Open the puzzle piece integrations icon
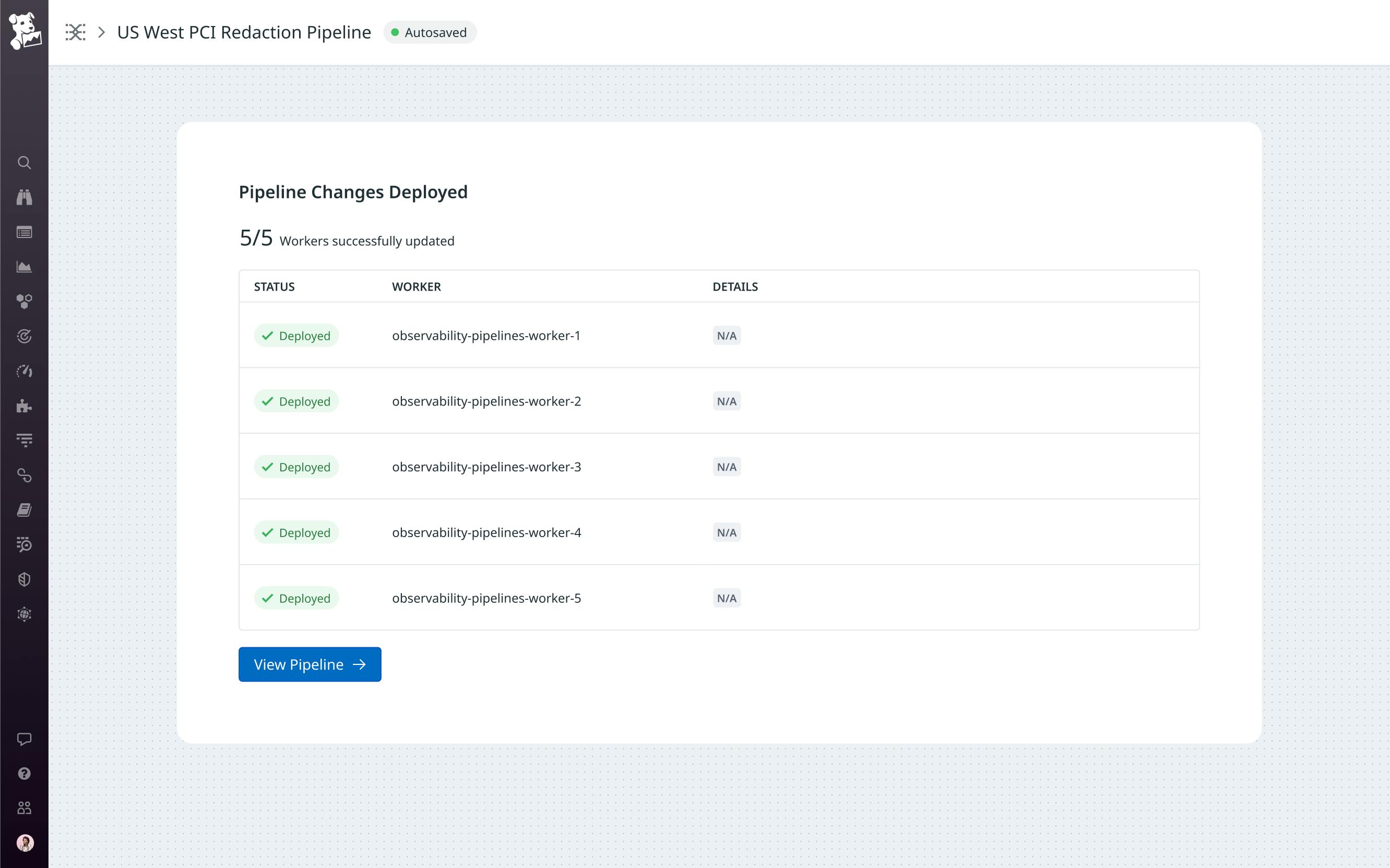 (24, 406)
